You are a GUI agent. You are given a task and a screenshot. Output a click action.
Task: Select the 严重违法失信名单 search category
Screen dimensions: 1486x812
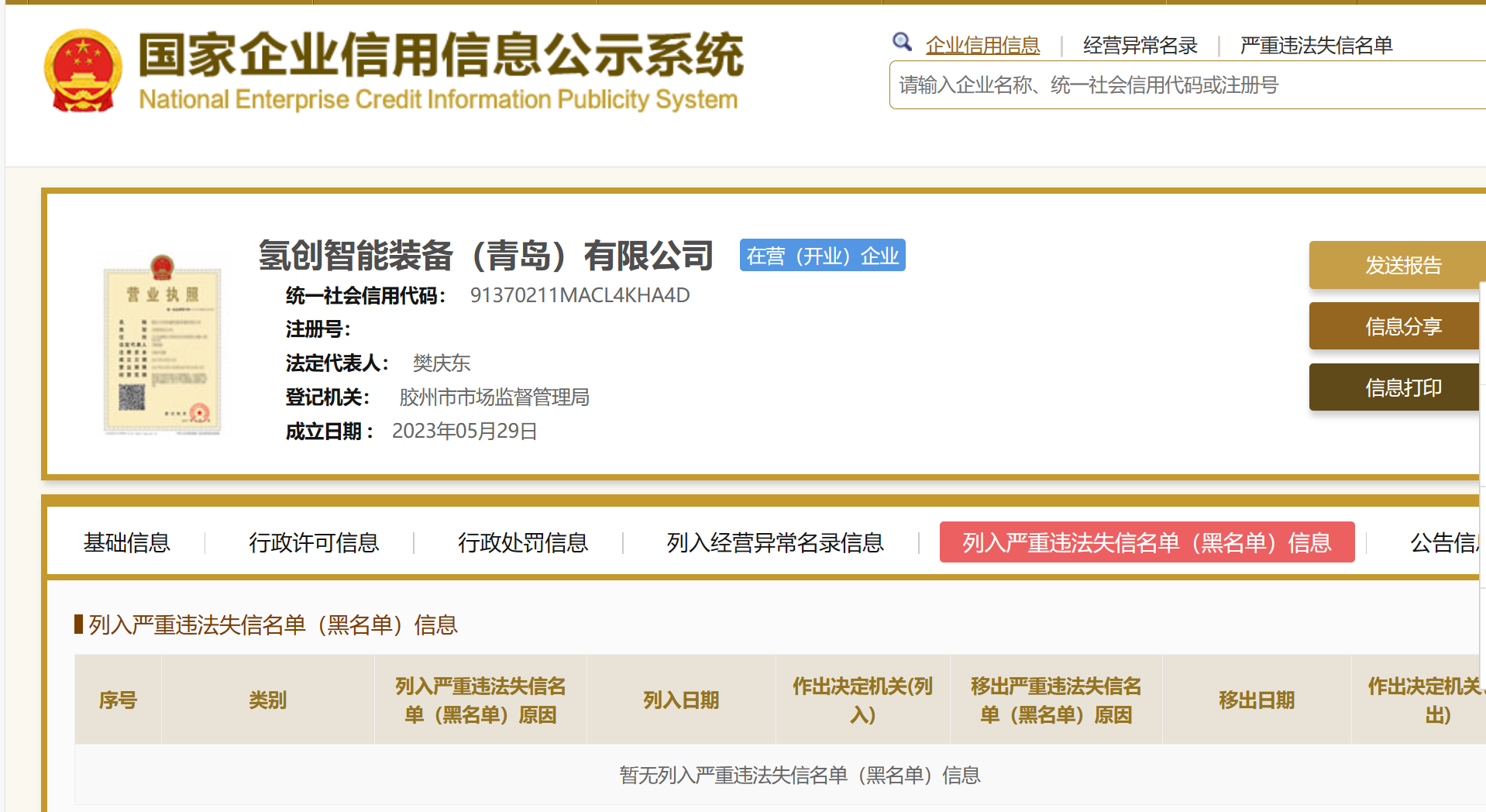point(1316,46)
